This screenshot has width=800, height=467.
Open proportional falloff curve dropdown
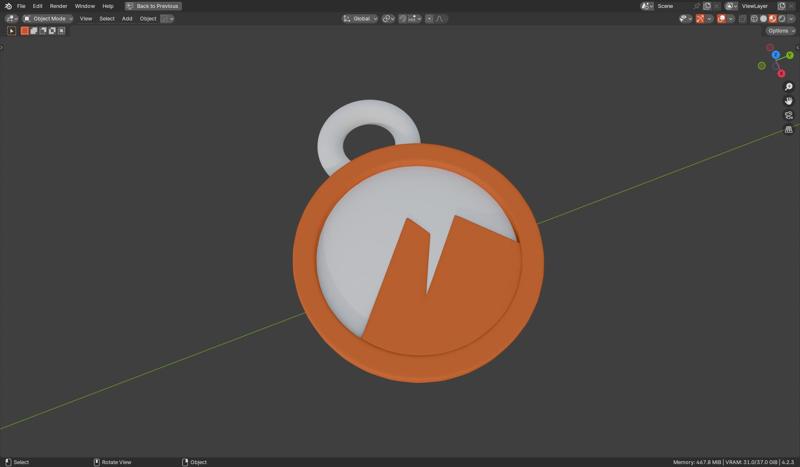[x=441, y=18]
